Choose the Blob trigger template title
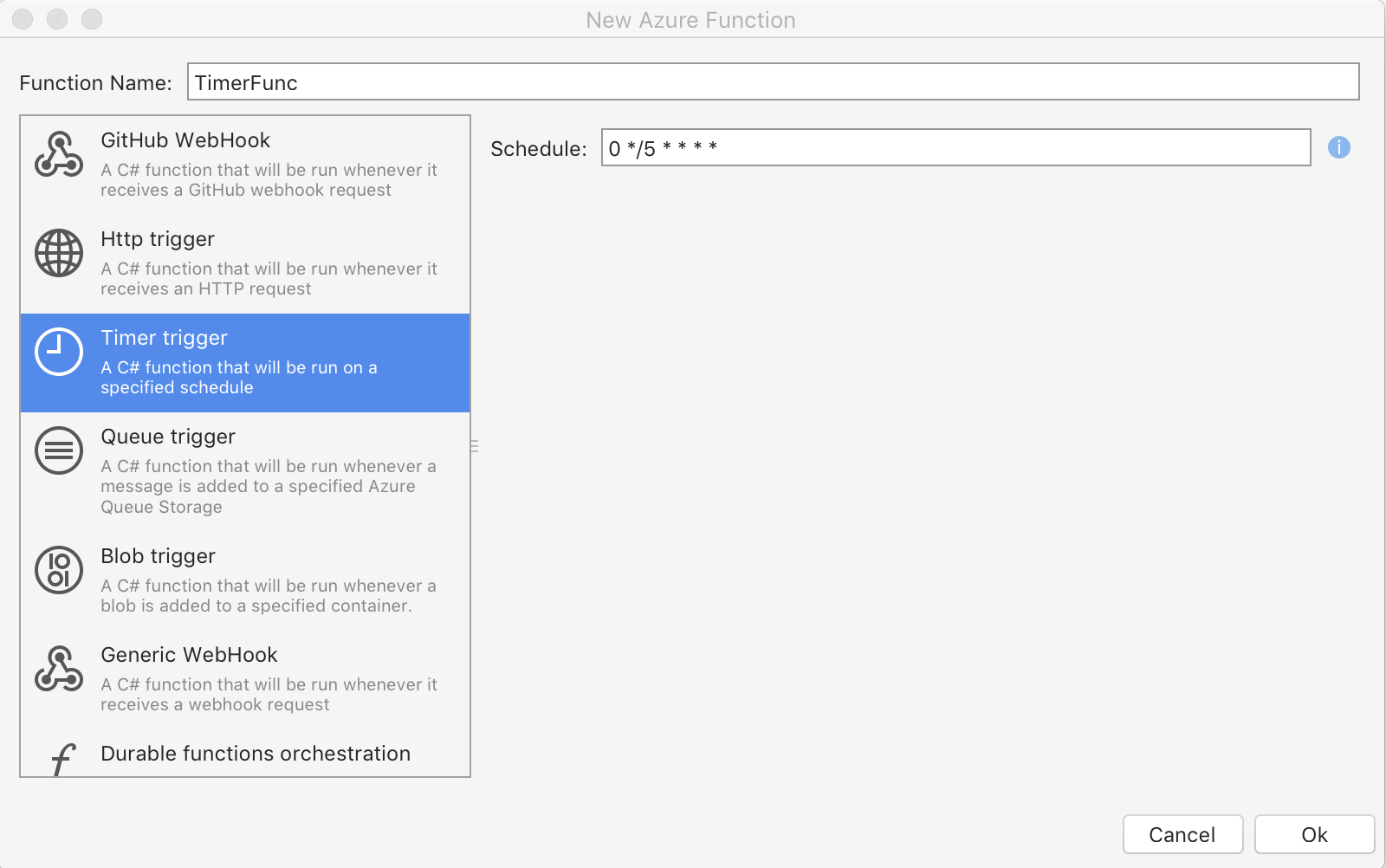 [158, 556]
